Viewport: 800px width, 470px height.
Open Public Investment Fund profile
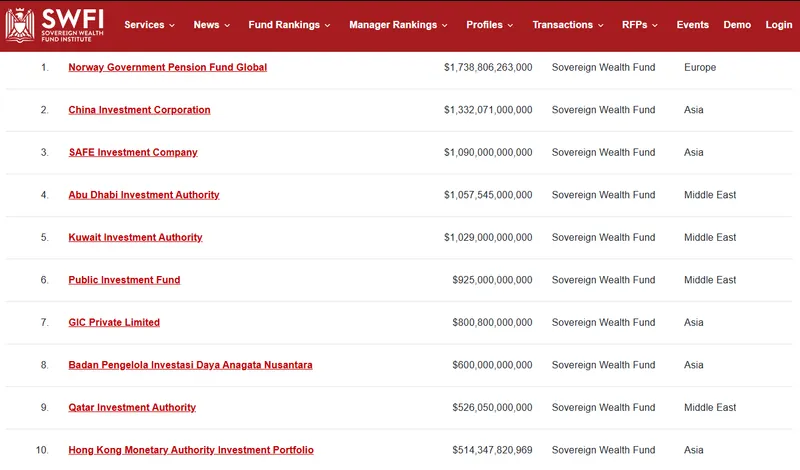(124, 280)
